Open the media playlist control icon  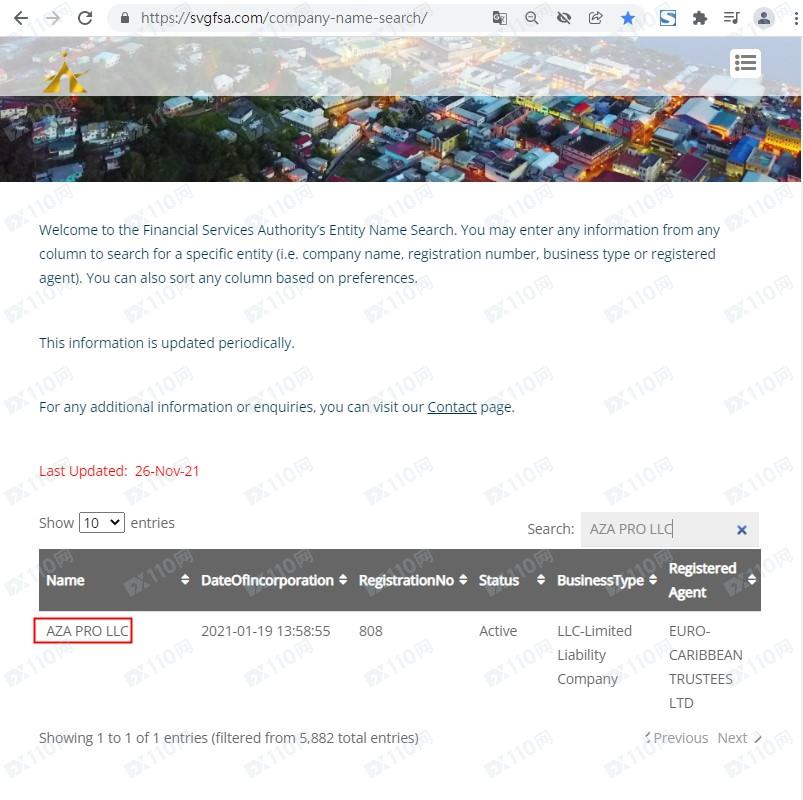pos(731,18)
